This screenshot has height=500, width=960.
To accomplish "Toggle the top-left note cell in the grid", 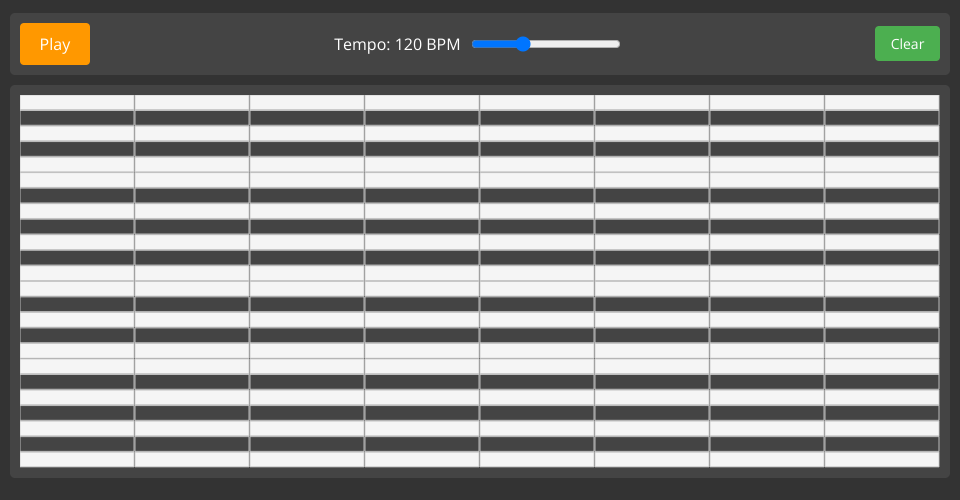I will [77, 102].
